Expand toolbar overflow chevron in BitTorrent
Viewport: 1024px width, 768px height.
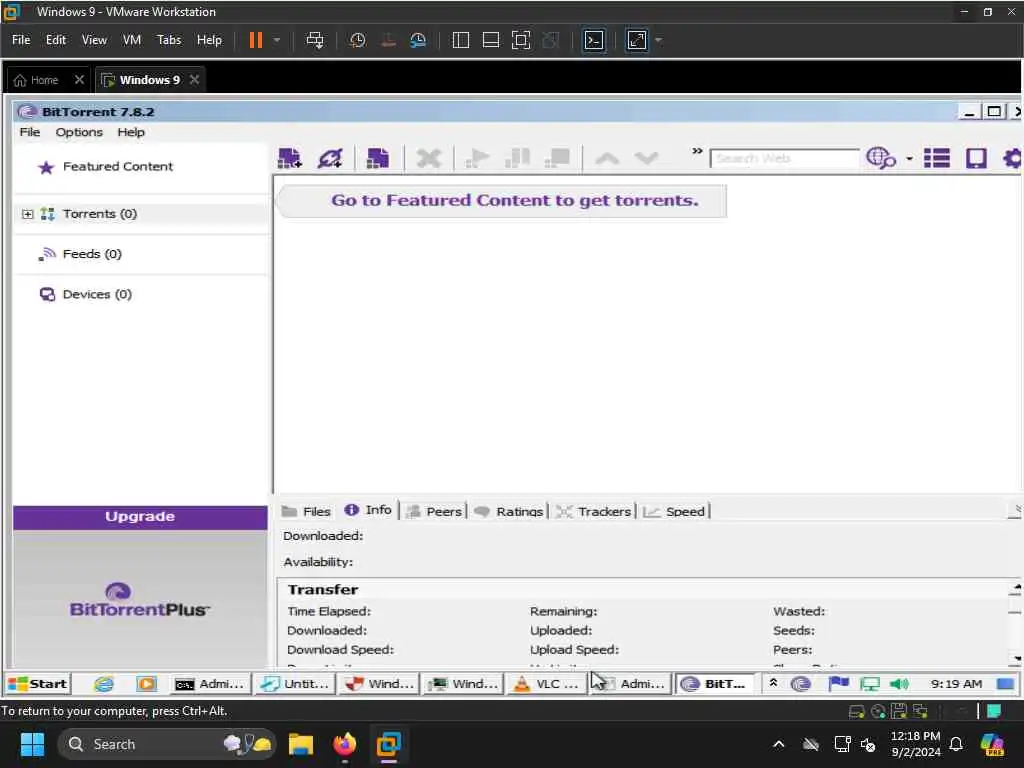697,151
